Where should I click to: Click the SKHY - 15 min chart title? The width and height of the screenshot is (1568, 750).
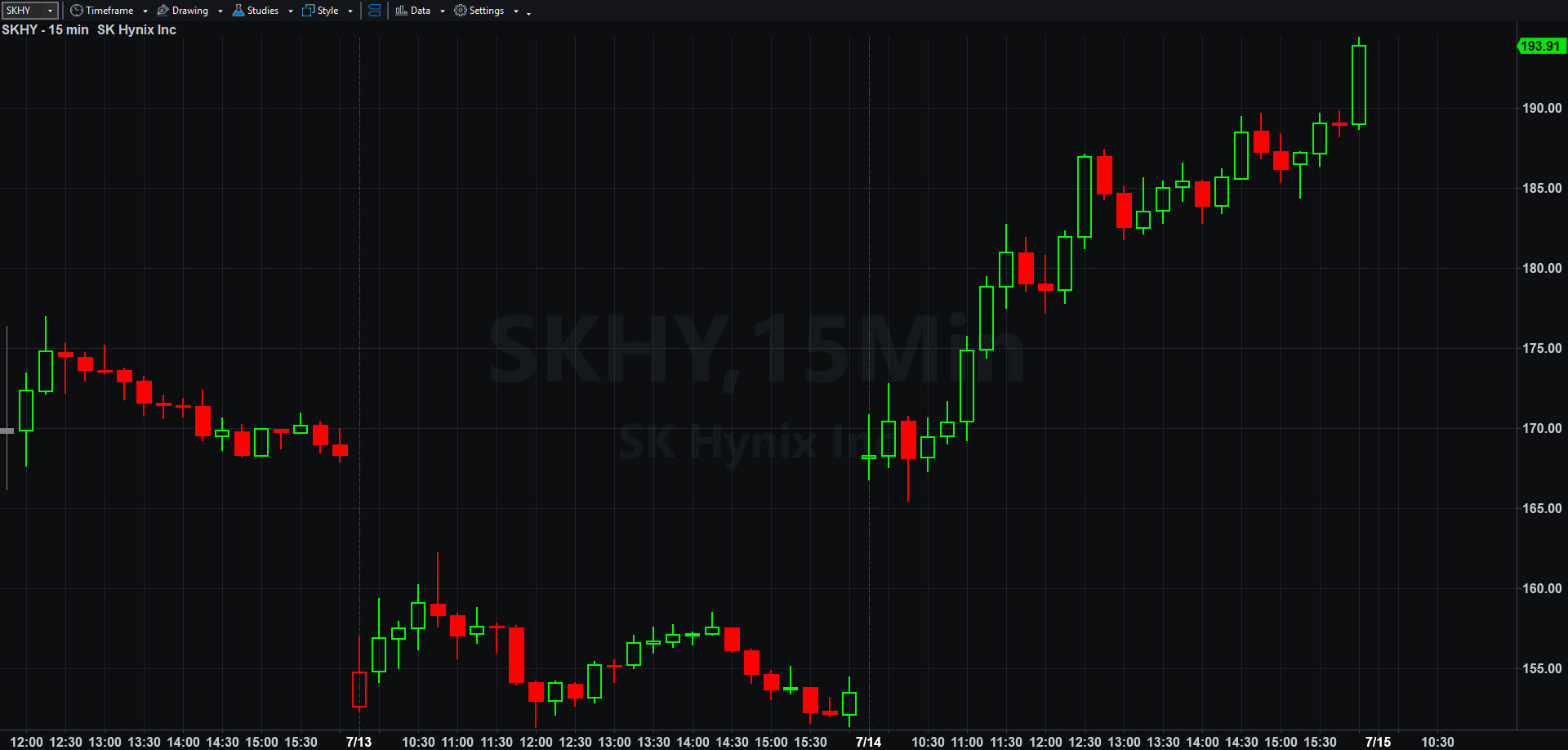click(45, 29)
